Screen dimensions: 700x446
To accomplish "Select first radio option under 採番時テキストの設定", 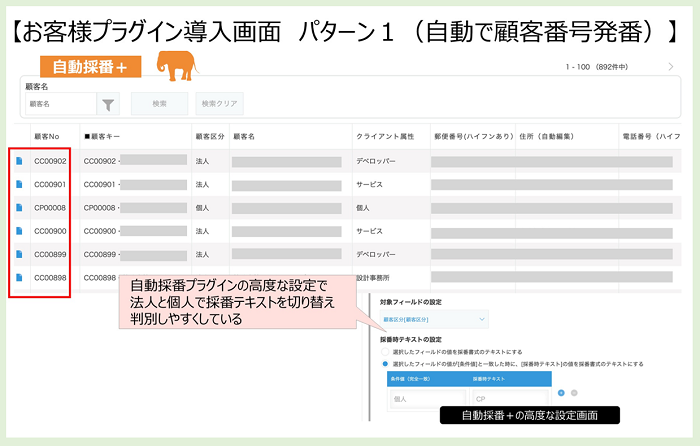I will click(x=386, y=352).
